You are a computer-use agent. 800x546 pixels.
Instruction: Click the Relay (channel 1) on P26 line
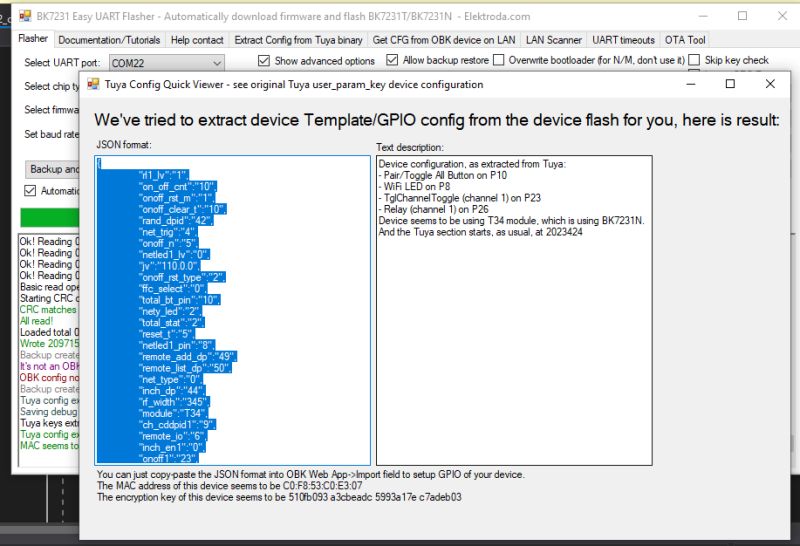433,209
